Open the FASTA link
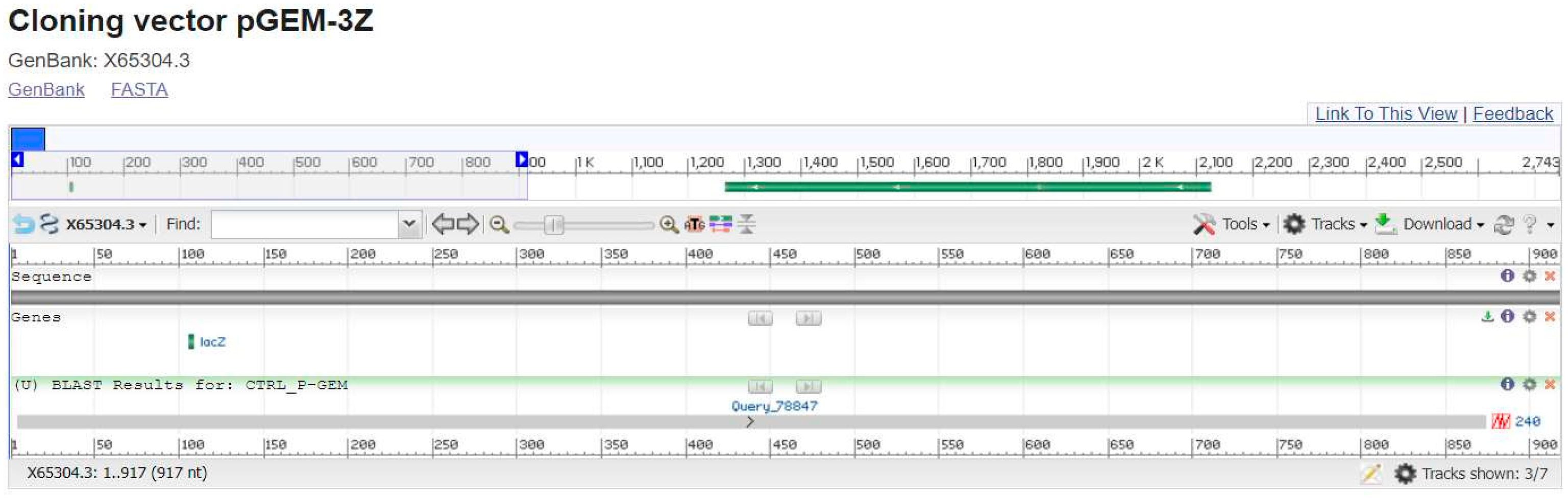The height and width of the screenshot is (498, 1568). [x=139, y=89]
